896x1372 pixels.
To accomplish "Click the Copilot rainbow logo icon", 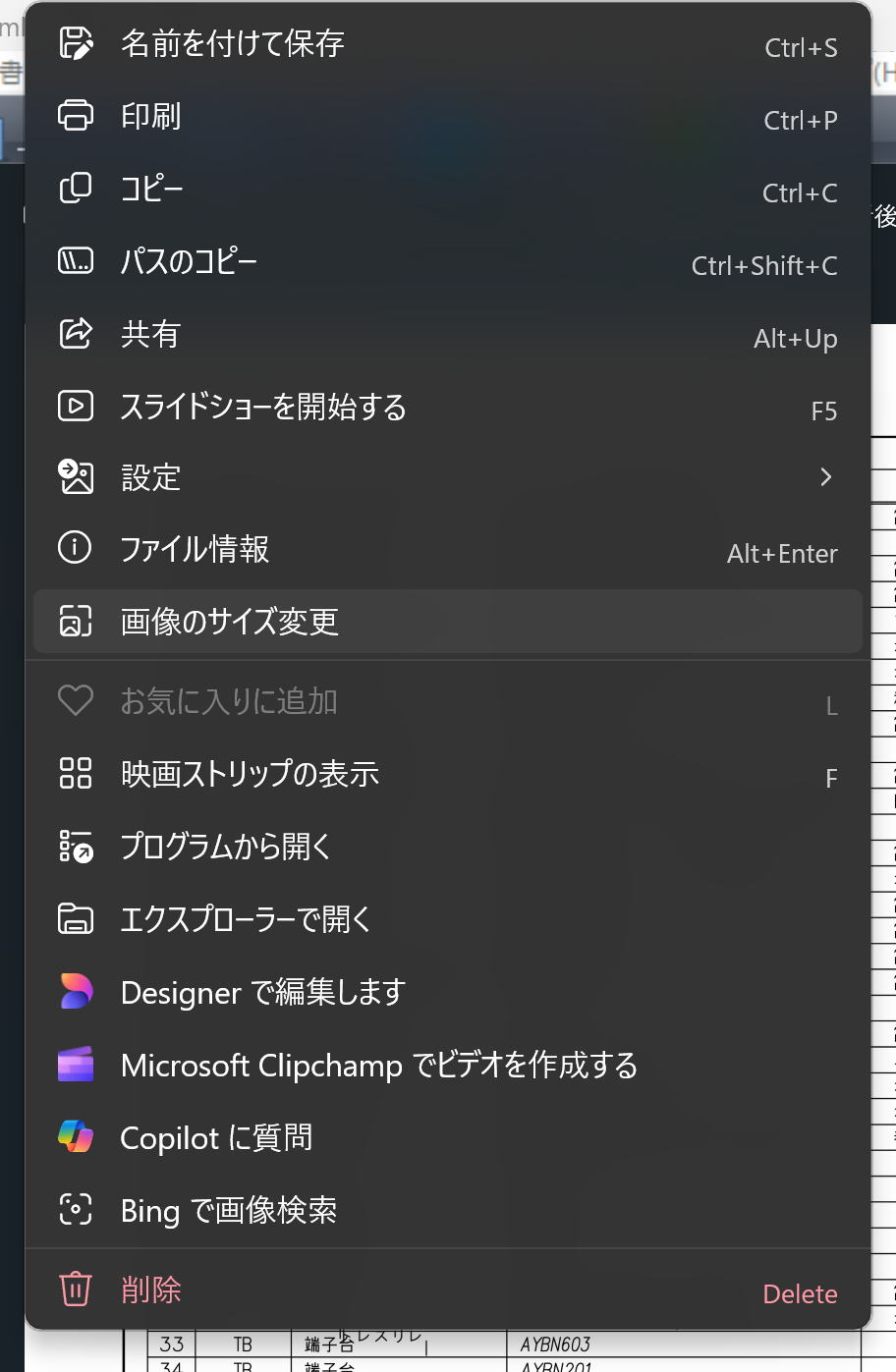I will [76, 1137].
